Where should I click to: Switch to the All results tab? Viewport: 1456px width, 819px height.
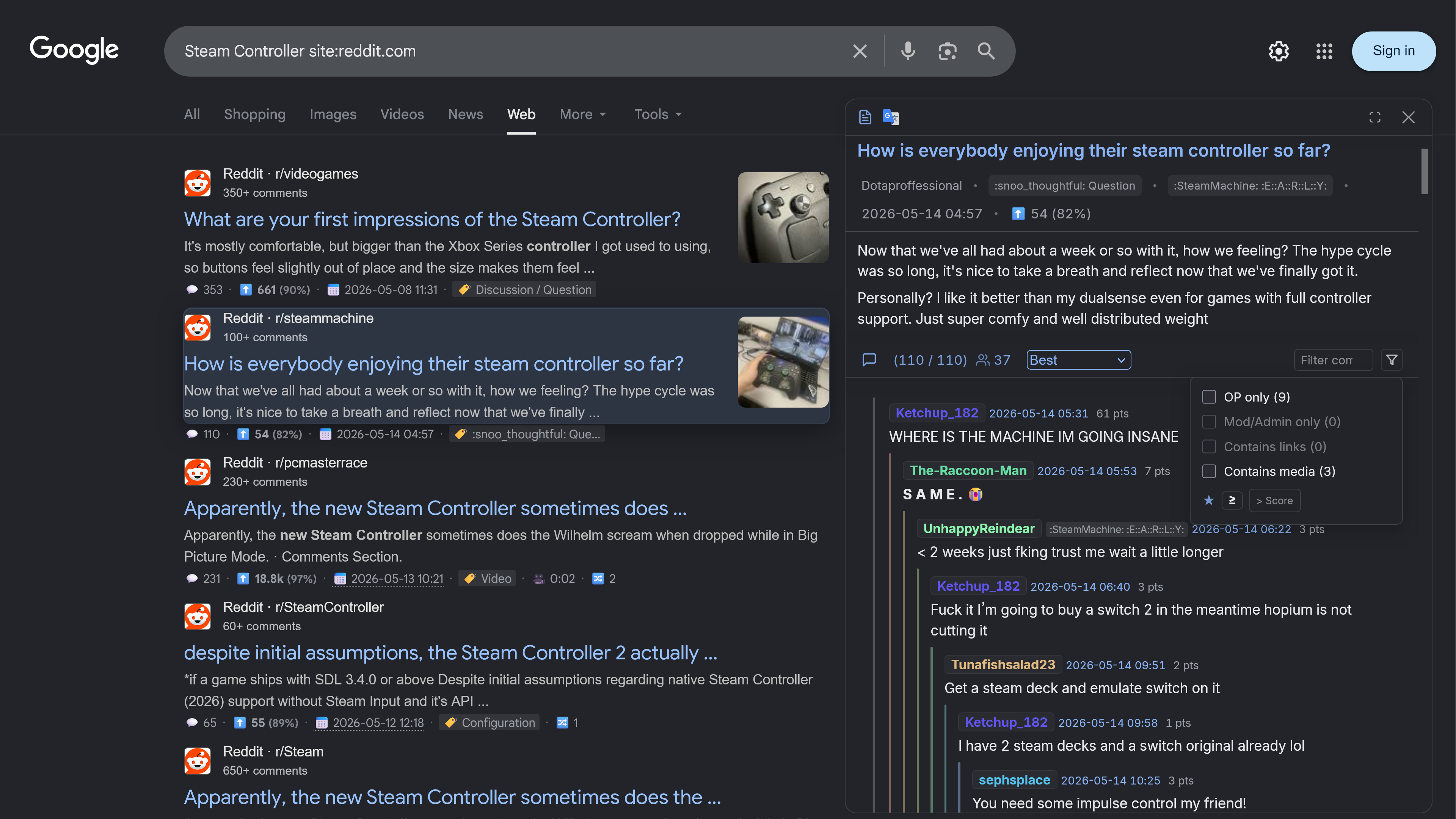click(192, 114)
